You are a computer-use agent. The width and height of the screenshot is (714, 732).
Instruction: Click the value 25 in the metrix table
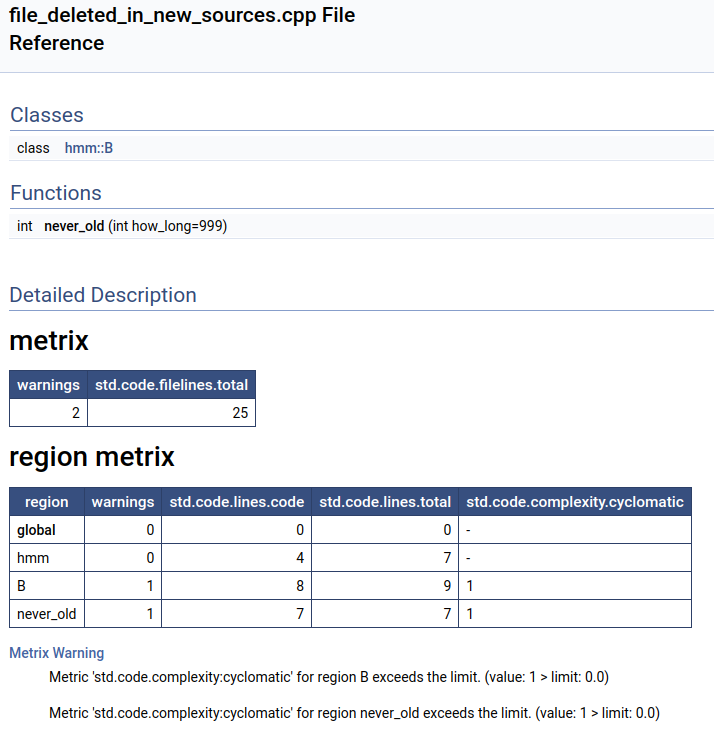240,413
